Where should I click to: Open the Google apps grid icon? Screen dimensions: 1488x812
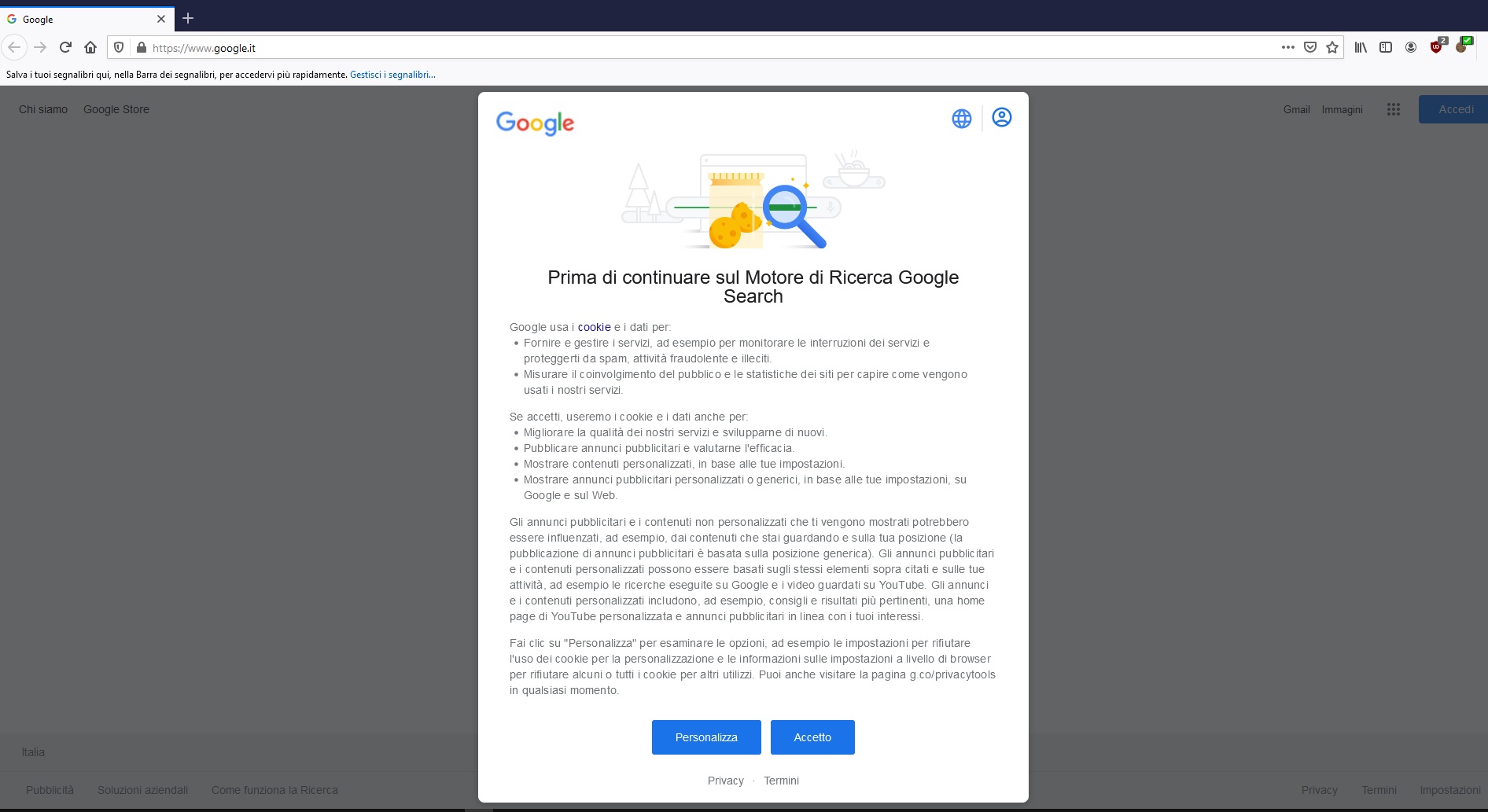1394,109
